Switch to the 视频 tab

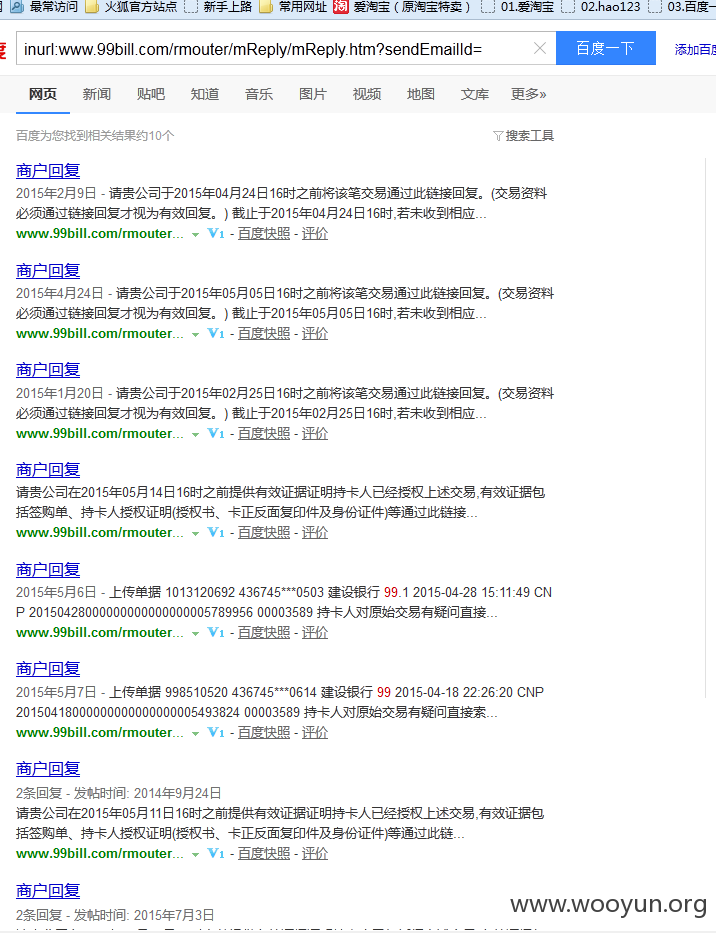367,94
